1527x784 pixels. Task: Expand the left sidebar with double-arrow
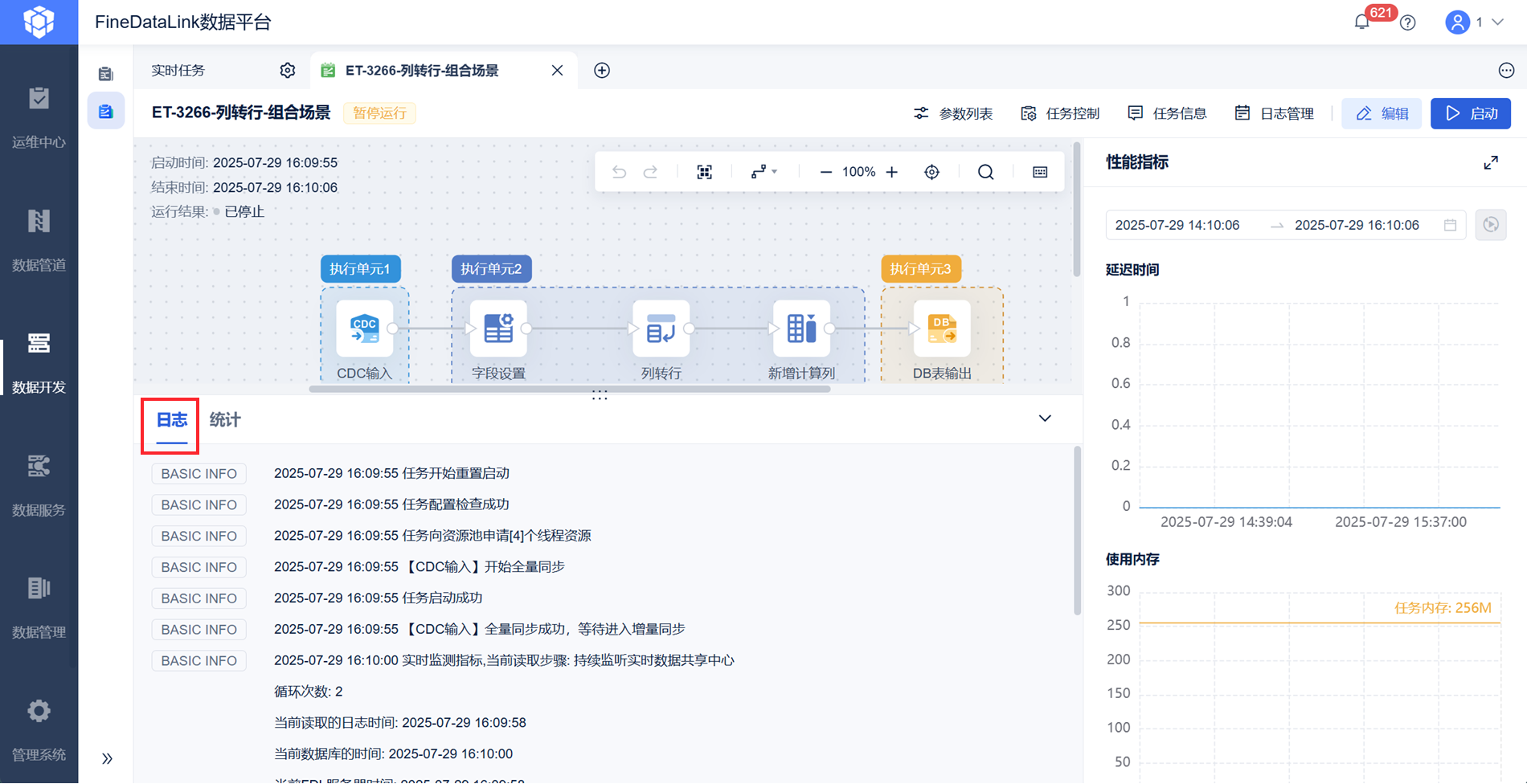(x=107, y=758)
